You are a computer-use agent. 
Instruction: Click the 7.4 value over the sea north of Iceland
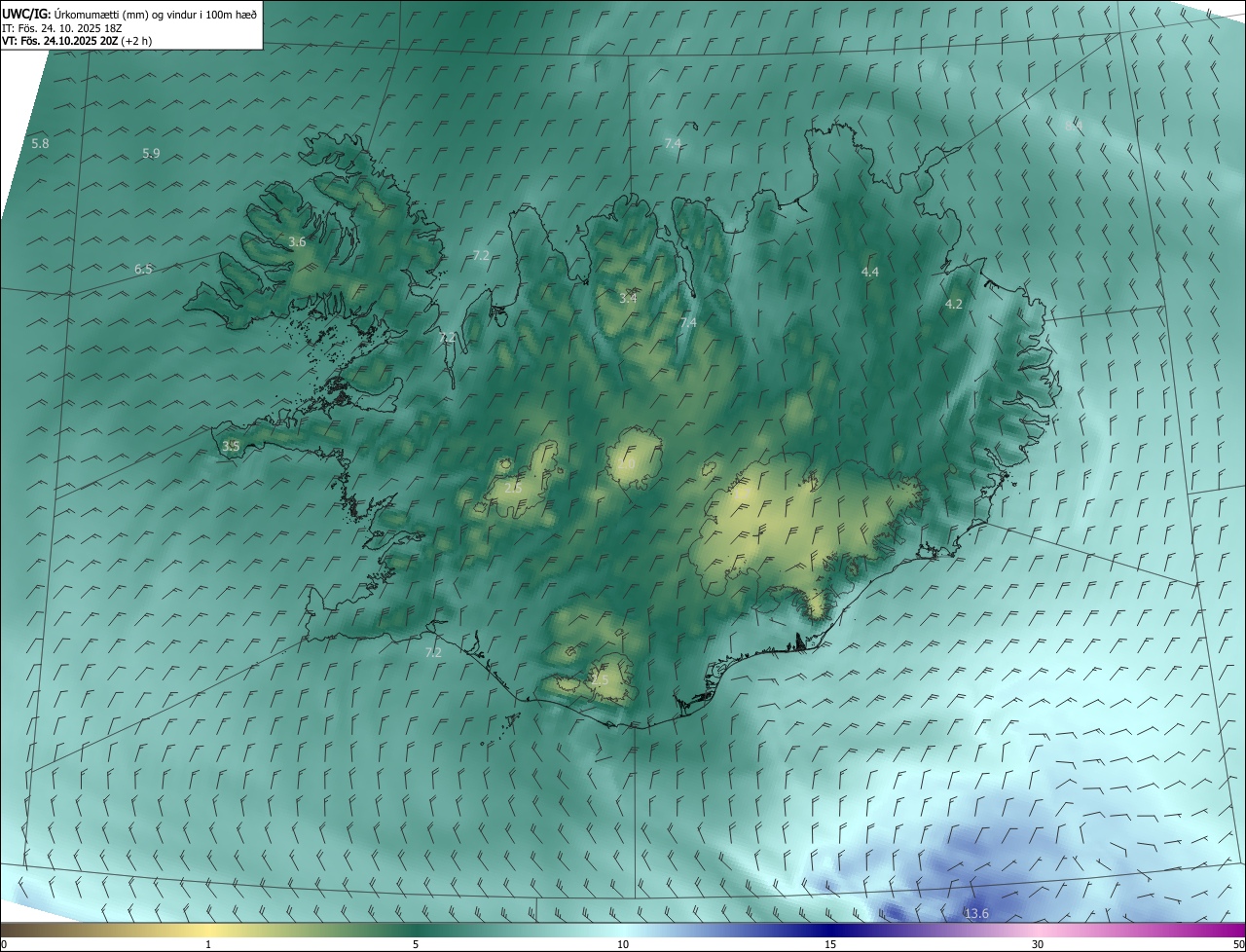click(673, 144)
